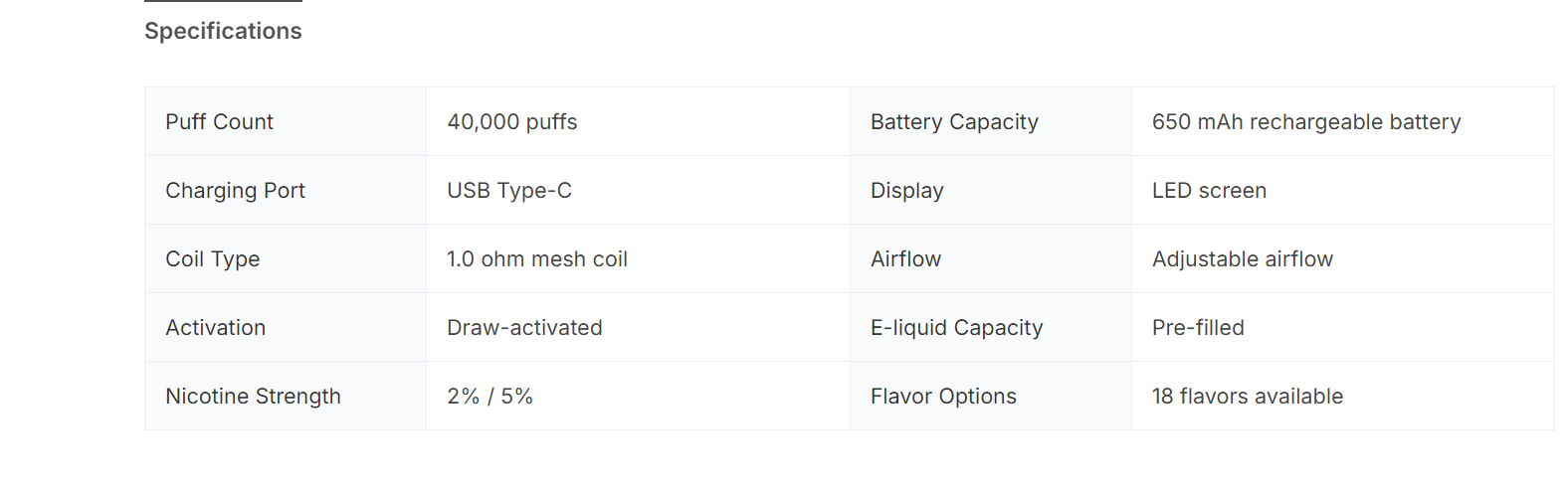The width and height of the screenshot is (1568, 491).
Task: Click the Activation label
Action: (x=215, y=328)
